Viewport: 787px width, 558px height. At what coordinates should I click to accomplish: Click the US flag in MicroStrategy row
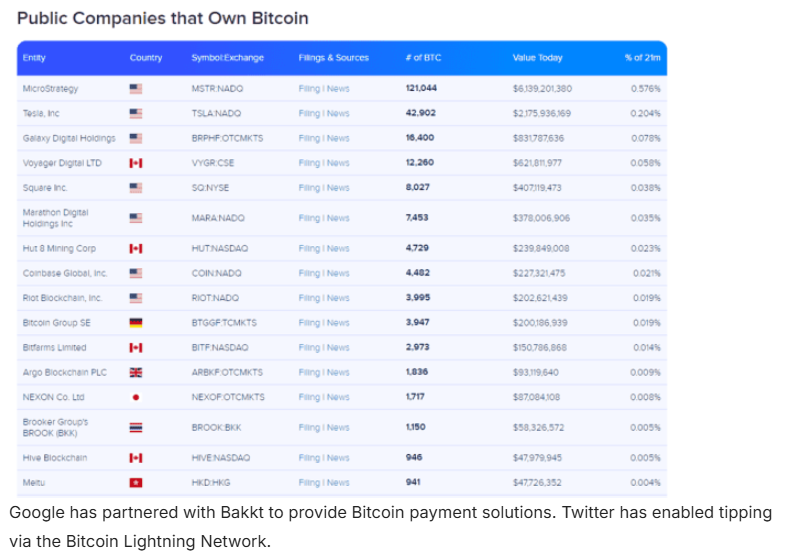pos(136,89)
